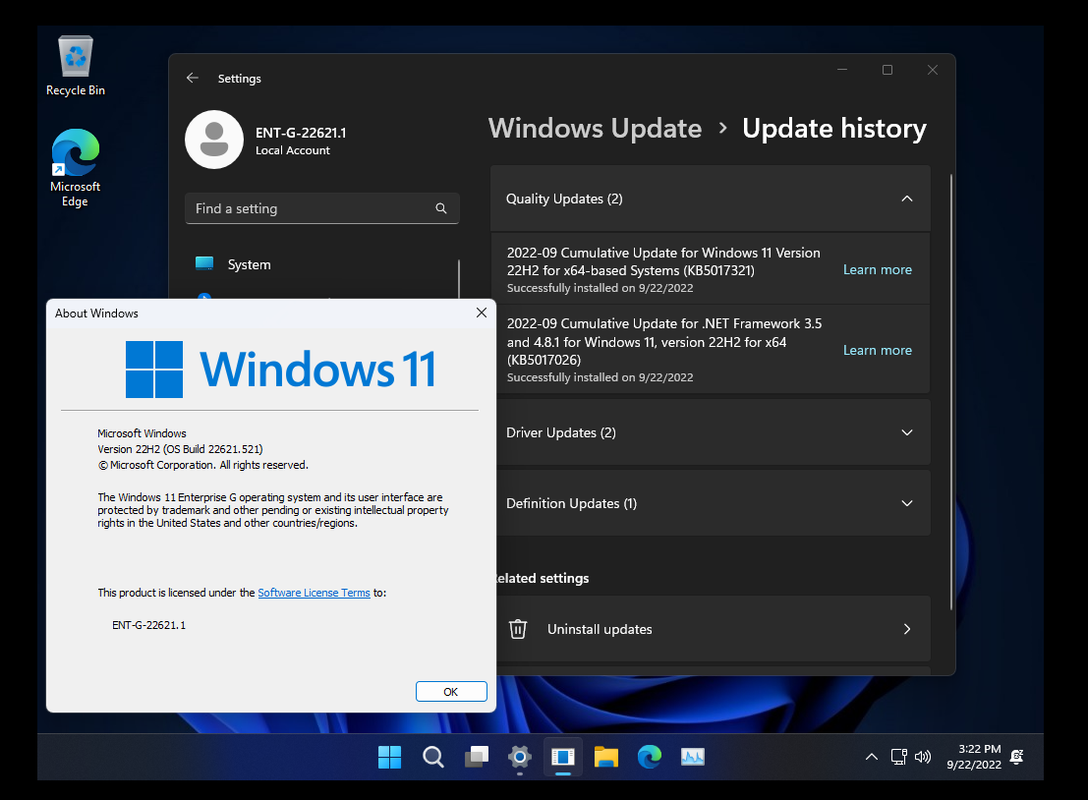Open the Windows Start button
Screen dimensions: 1088x800
tap(389, 756)
